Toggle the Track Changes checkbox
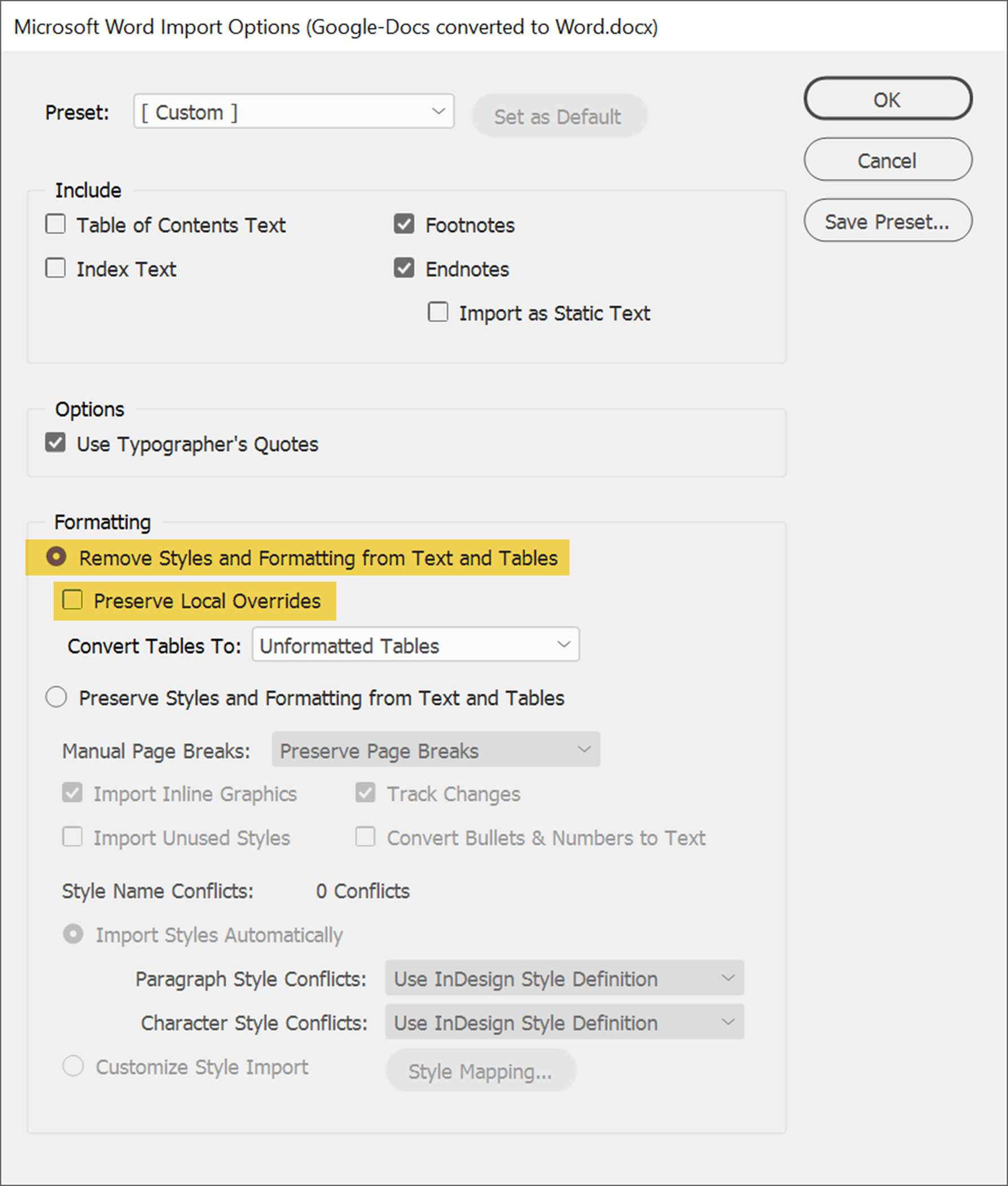 point(366,793)
